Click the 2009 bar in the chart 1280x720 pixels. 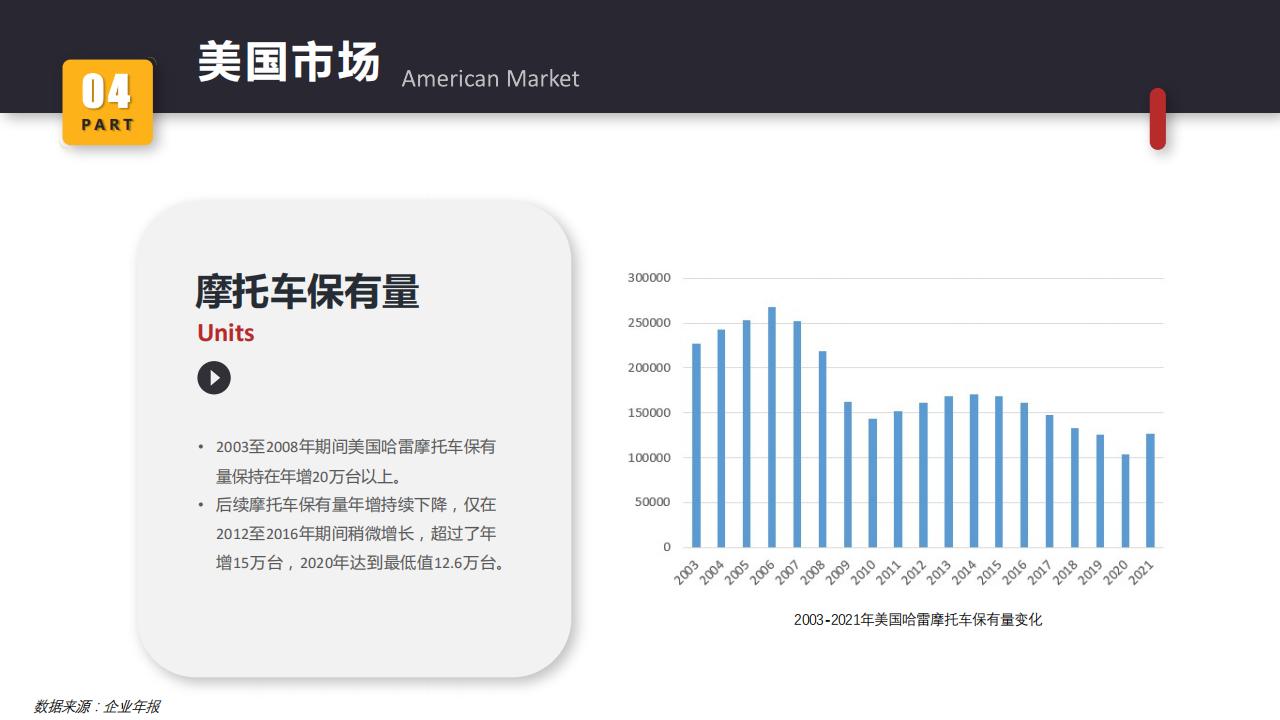[x=848, y=475]
